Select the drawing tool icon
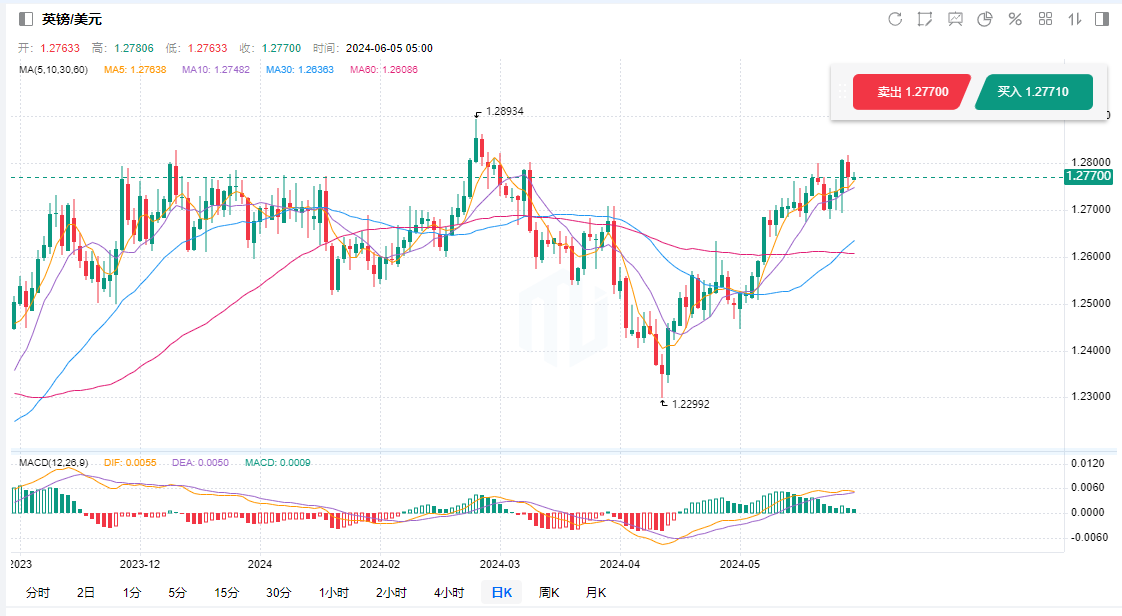 point(925,19)
